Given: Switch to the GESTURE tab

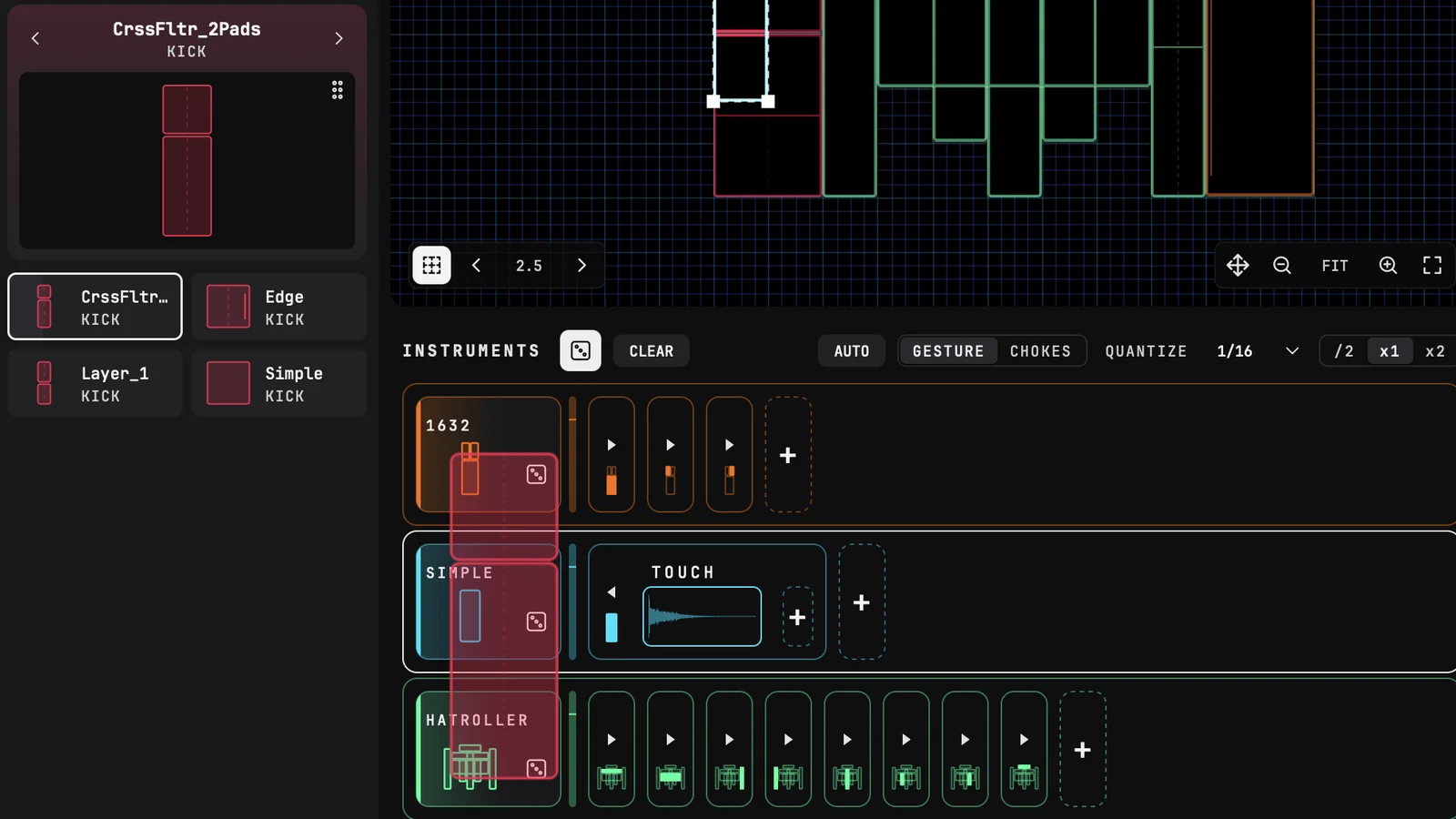Looking at the screenshot, I should click(x=948, y=351).
